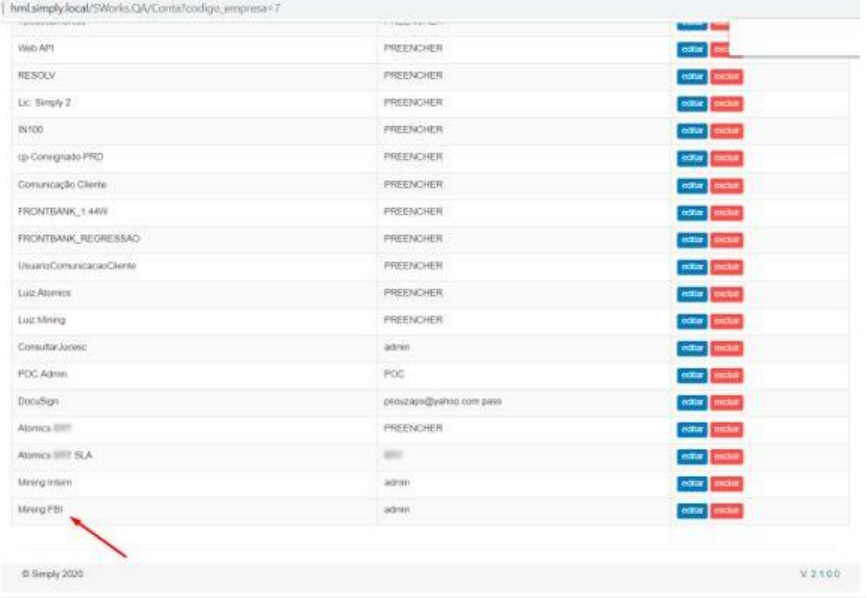
Task: Select the RESOLV name cell
Action: (x=36, y=75)
